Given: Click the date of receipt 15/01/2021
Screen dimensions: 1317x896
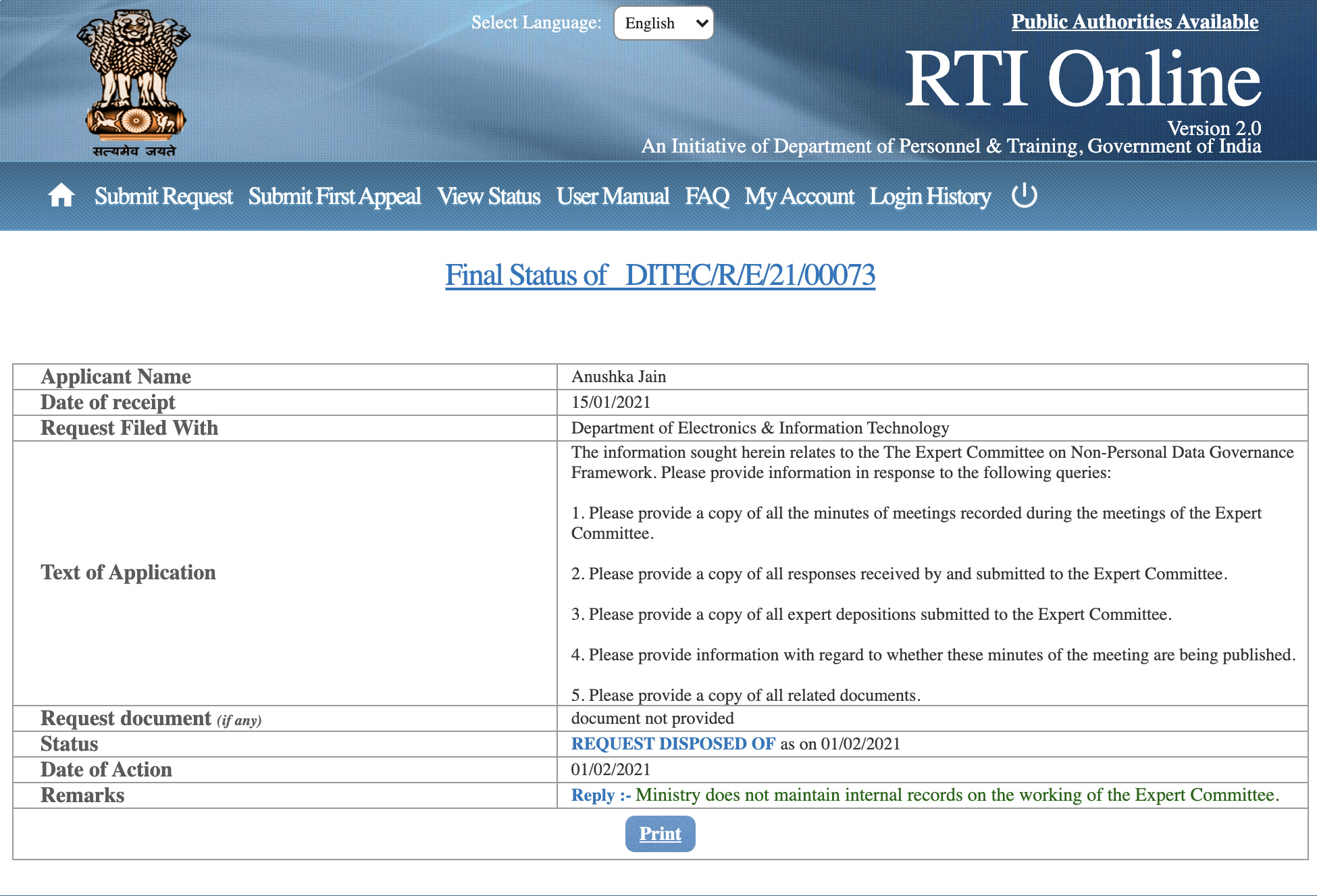Looking at the screenshot, I should click(x=611, y=402).
